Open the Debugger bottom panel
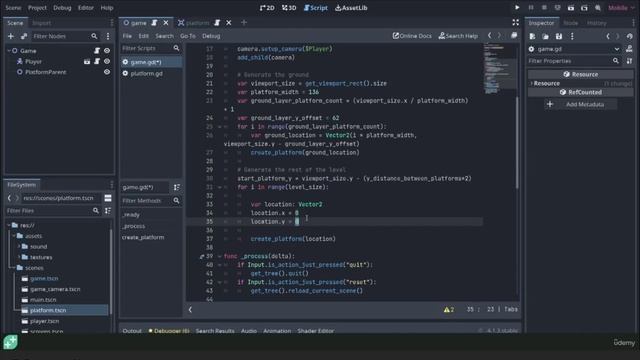Image resolution: width=640 pixels, height=360 pixels. coord(169,331)
